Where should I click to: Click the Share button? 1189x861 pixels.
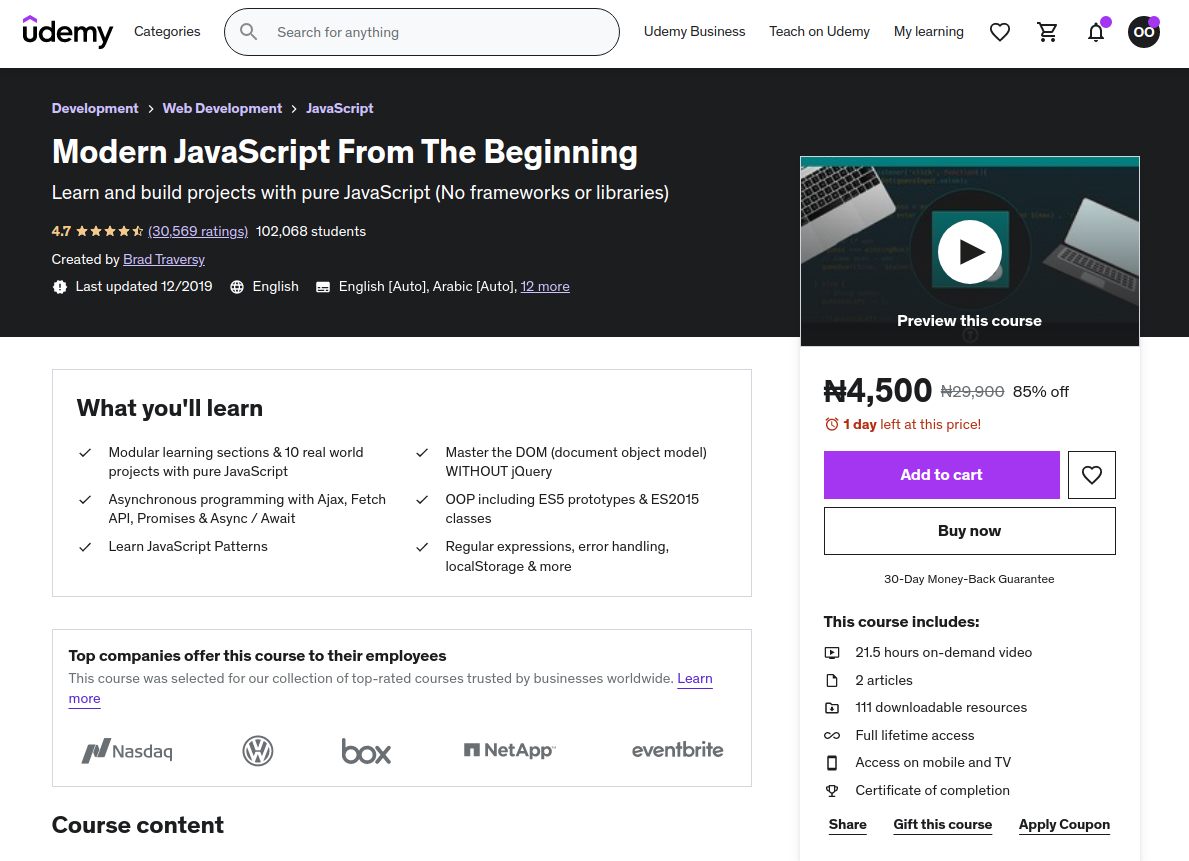pos(847,825)
